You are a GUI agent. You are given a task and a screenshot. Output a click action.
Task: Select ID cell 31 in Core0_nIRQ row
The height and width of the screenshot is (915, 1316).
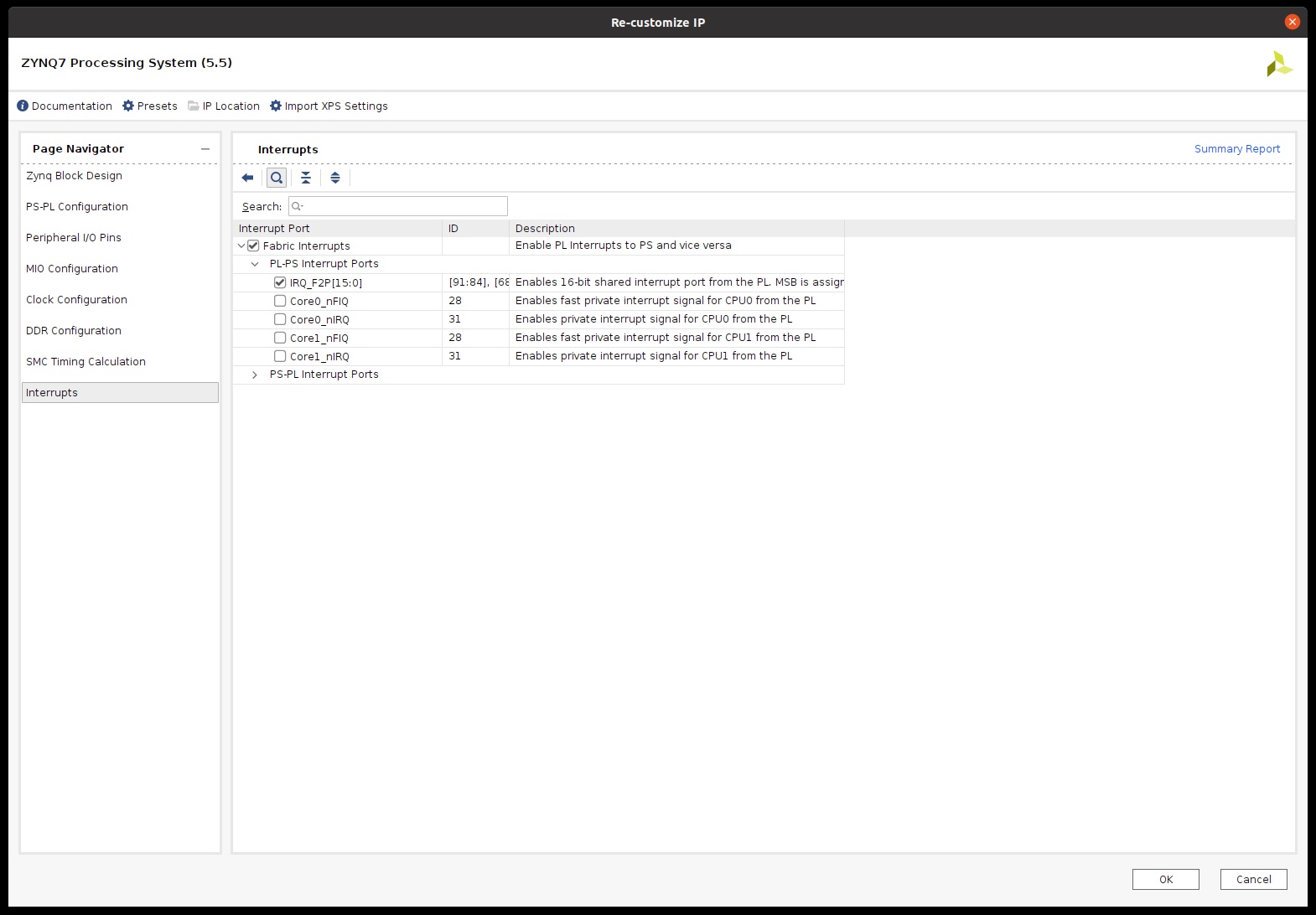[x=475, y=319]
